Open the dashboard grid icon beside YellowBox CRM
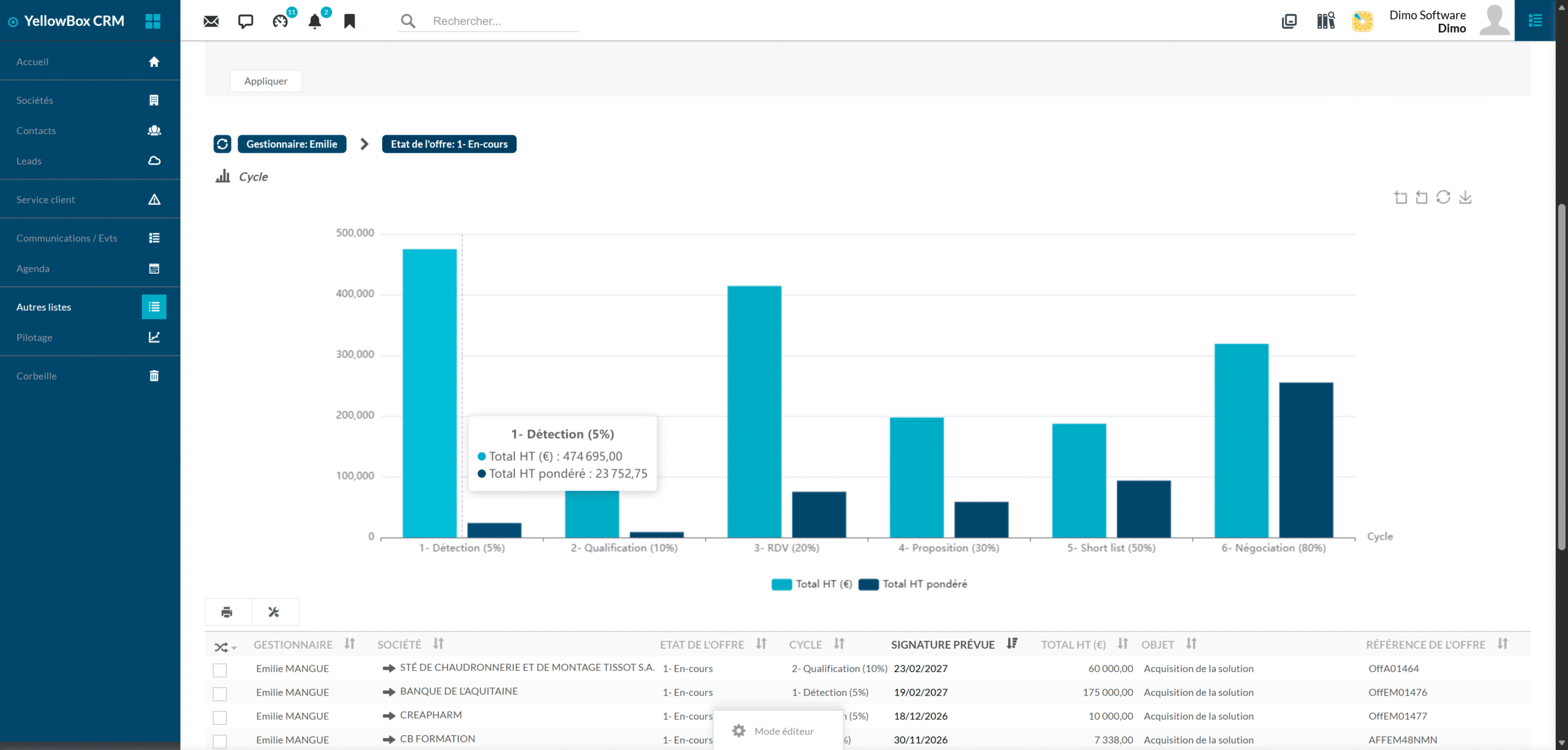 pyautogui.click(x=153, y=21)
